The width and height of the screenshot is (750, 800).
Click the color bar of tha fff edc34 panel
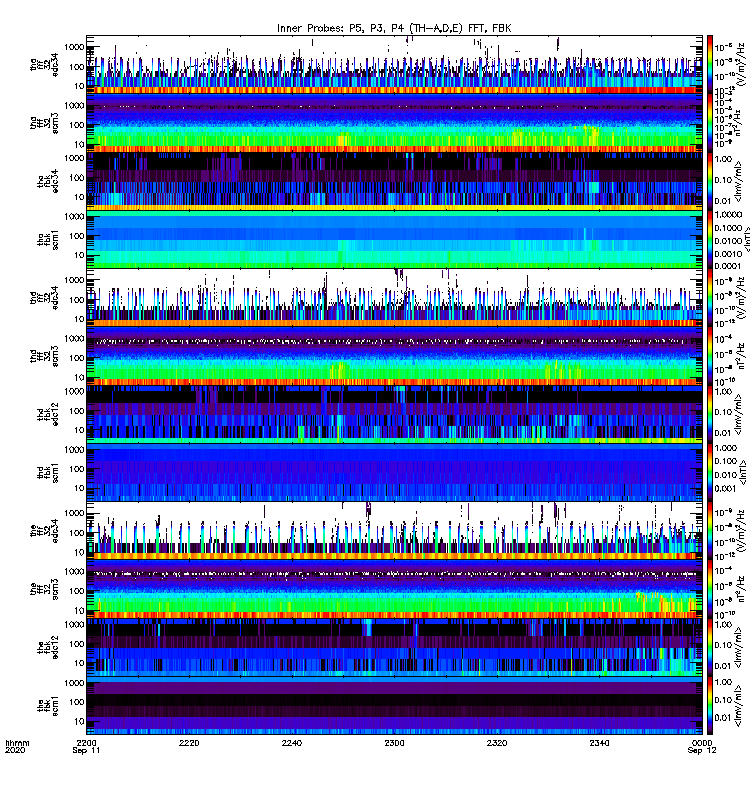tap(710, 64)
